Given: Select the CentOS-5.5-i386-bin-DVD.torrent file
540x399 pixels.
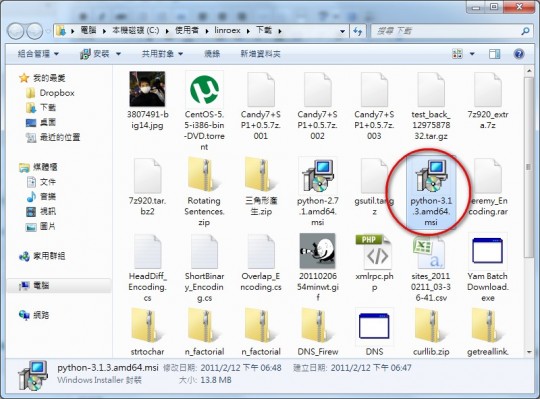Looking at the screenshot, I should click(204, 111).
